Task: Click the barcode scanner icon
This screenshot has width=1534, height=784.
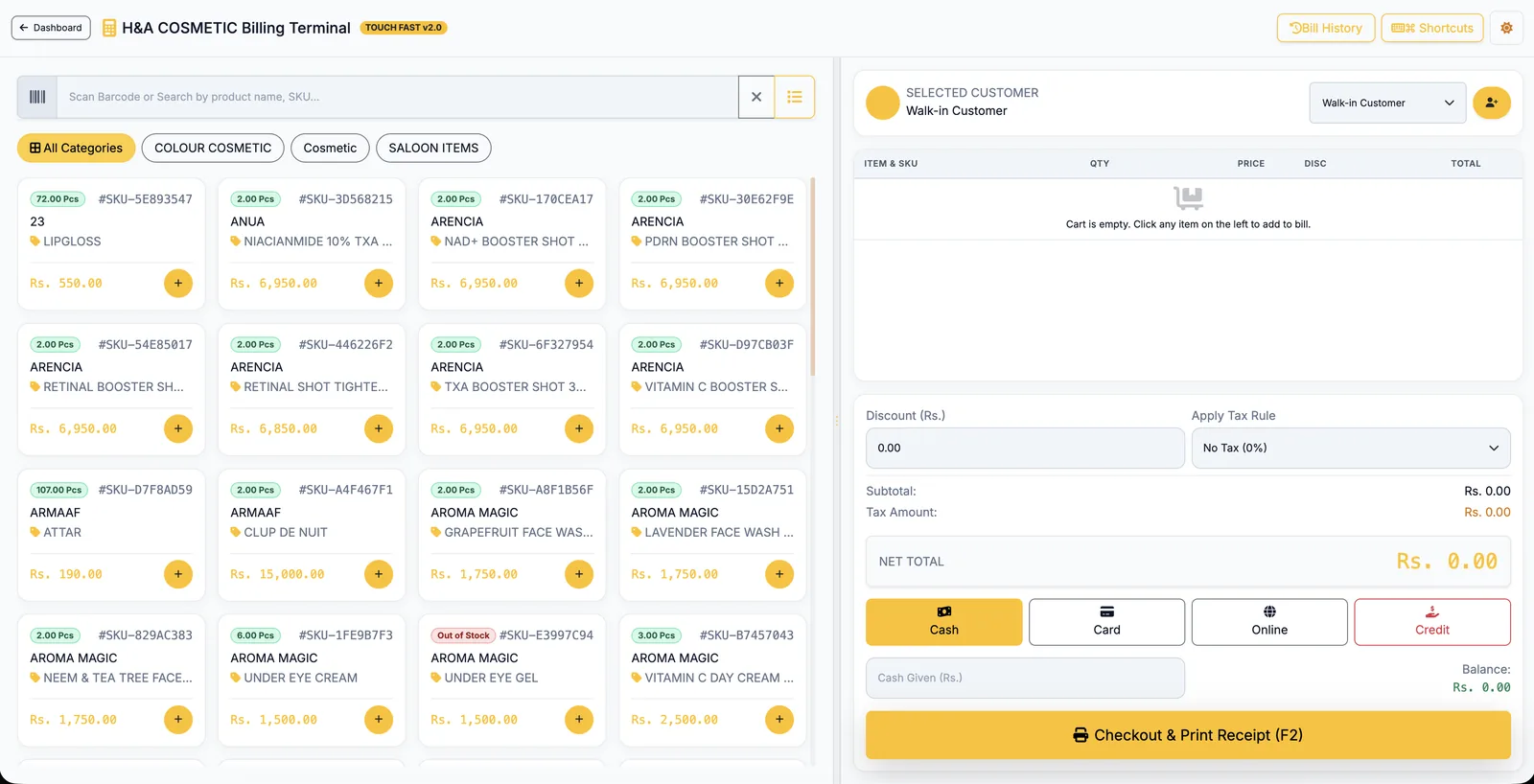Action: coord(37,97)
